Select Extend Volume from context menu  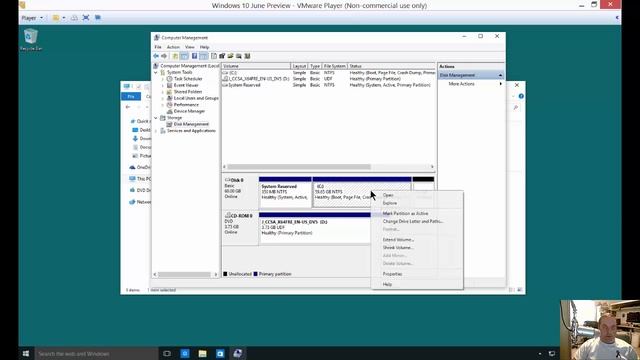coord(417,240)
